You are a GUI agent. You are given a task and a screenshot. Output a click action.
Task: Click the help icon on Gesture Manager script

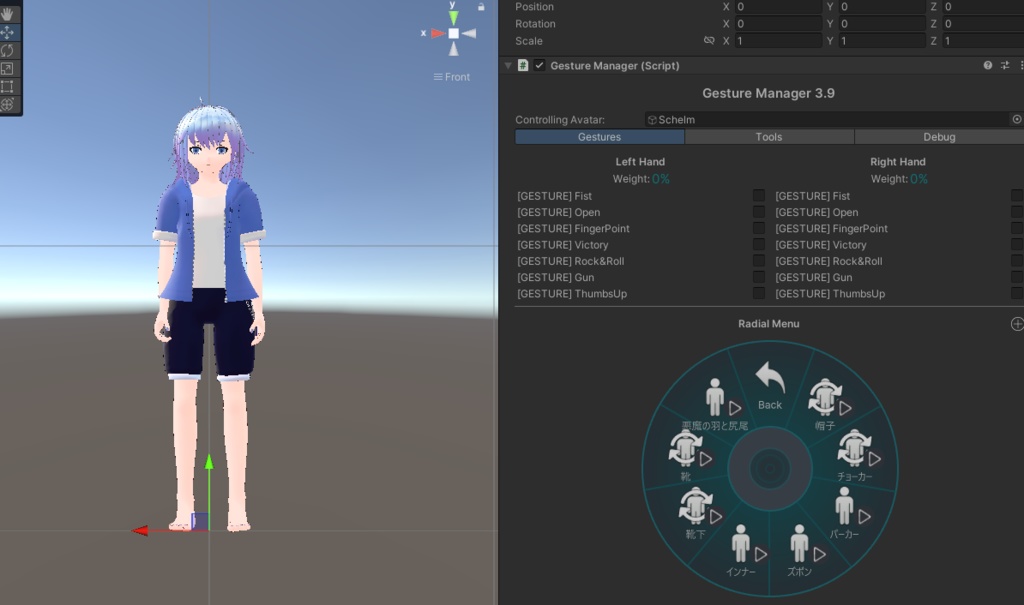(987, 64)
